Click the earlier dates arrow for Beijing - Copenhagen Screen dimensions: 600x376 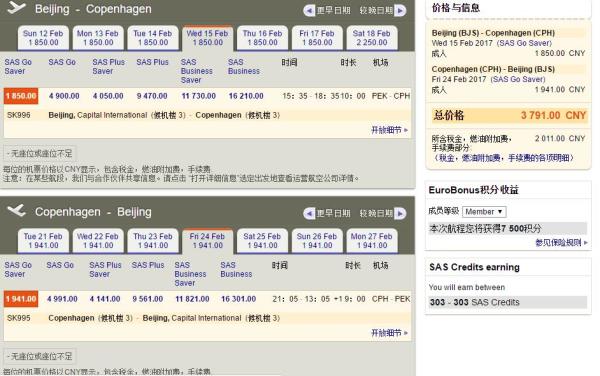point(309,11)
